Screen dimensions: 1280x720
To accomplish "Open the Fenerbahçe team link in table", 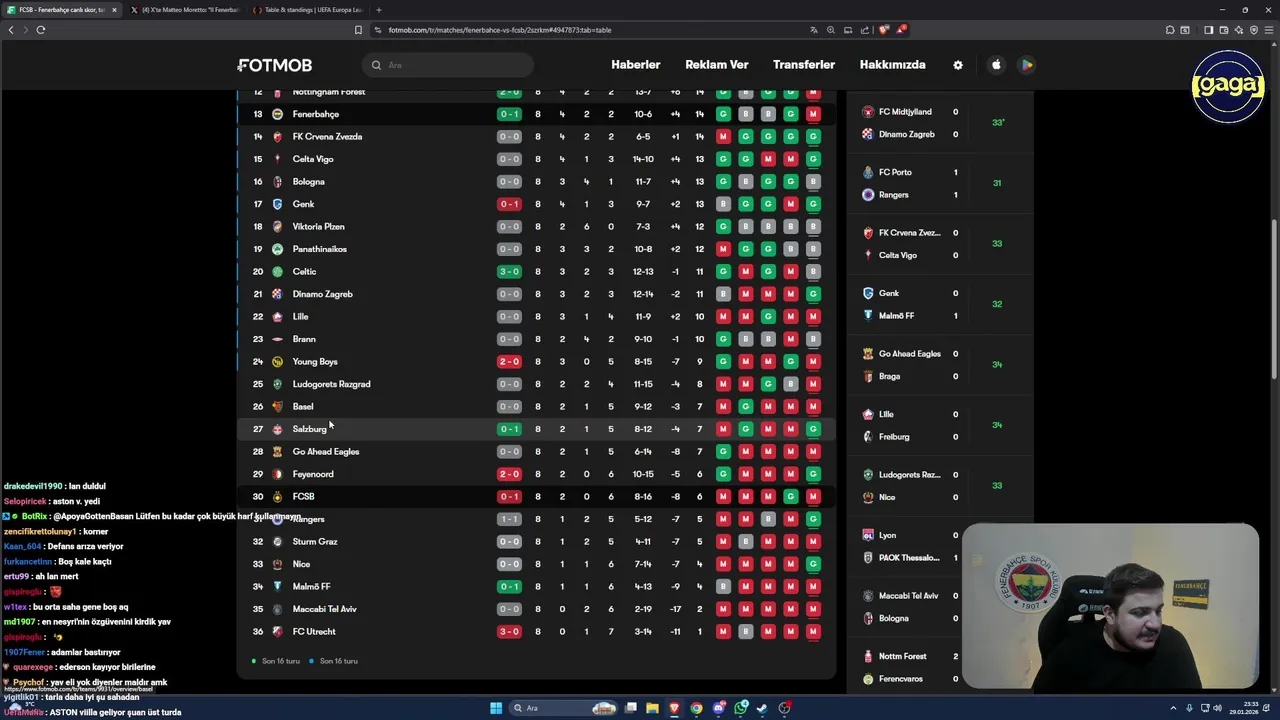I will tap(316, 114).
